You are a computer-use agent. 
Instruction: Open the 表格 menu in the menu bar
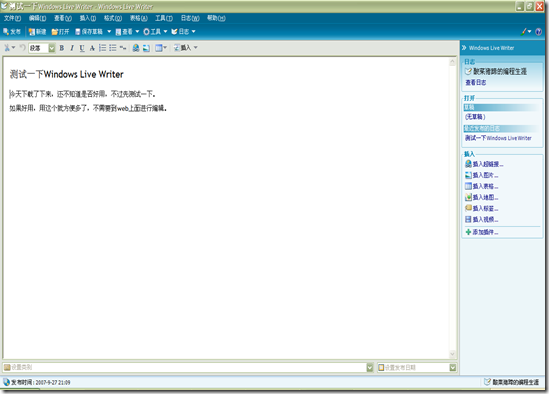point(139,18)
